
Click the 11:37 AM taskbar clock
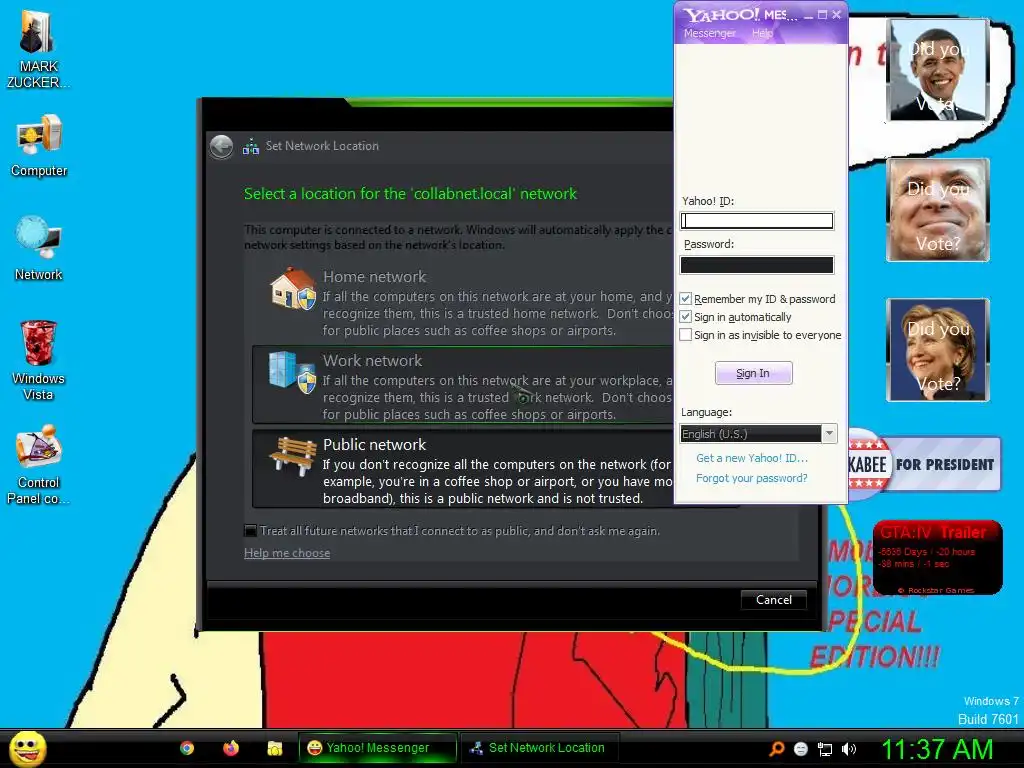pyautogui.click(x=937, y=749)
